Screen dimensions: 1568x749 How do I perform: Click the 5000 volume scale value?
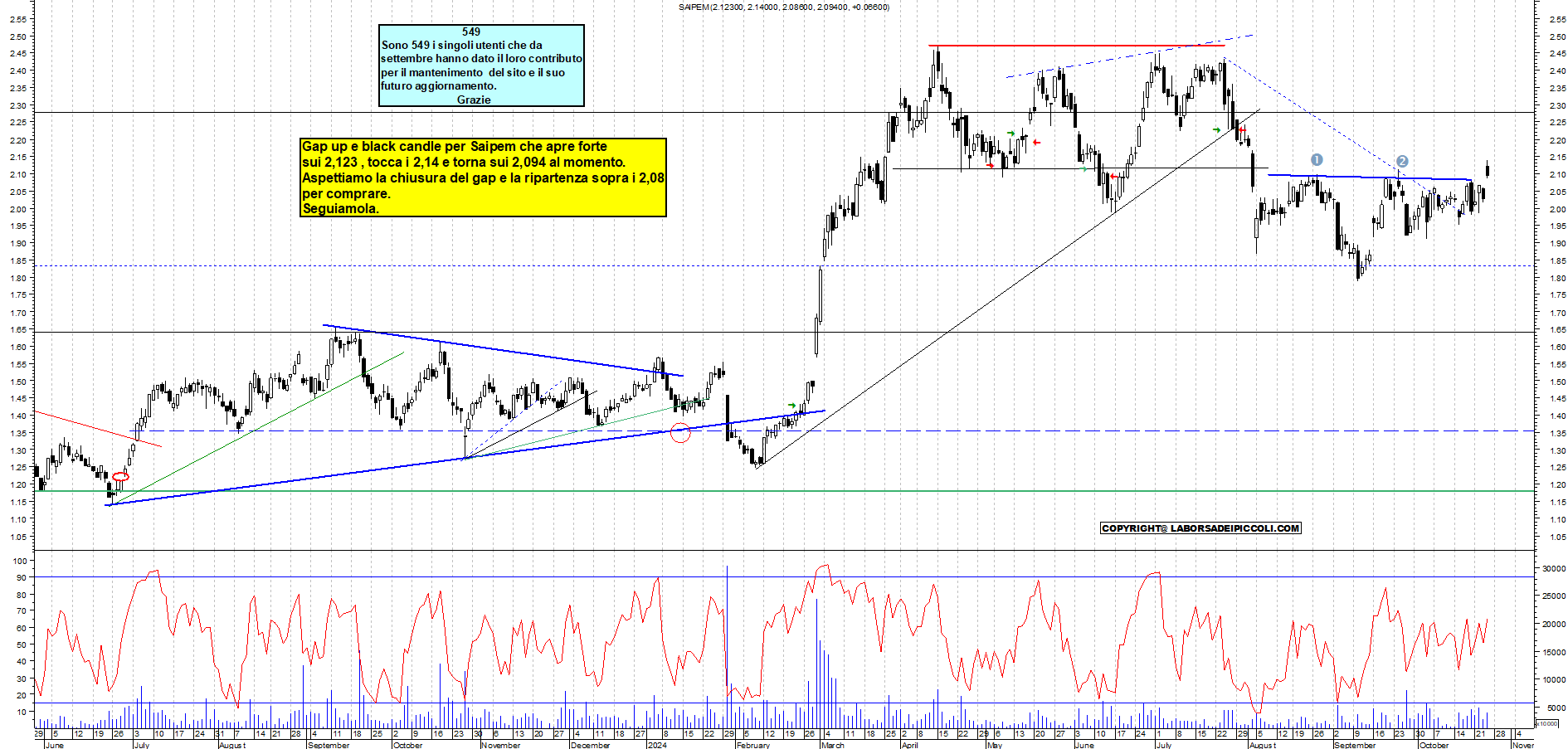click(1556, 708)
